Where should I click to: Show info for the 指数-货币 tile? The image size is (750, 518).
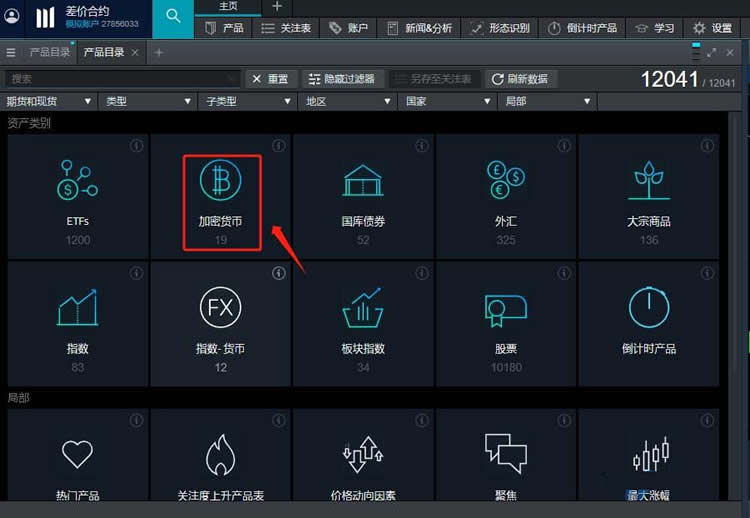[279, 273]
